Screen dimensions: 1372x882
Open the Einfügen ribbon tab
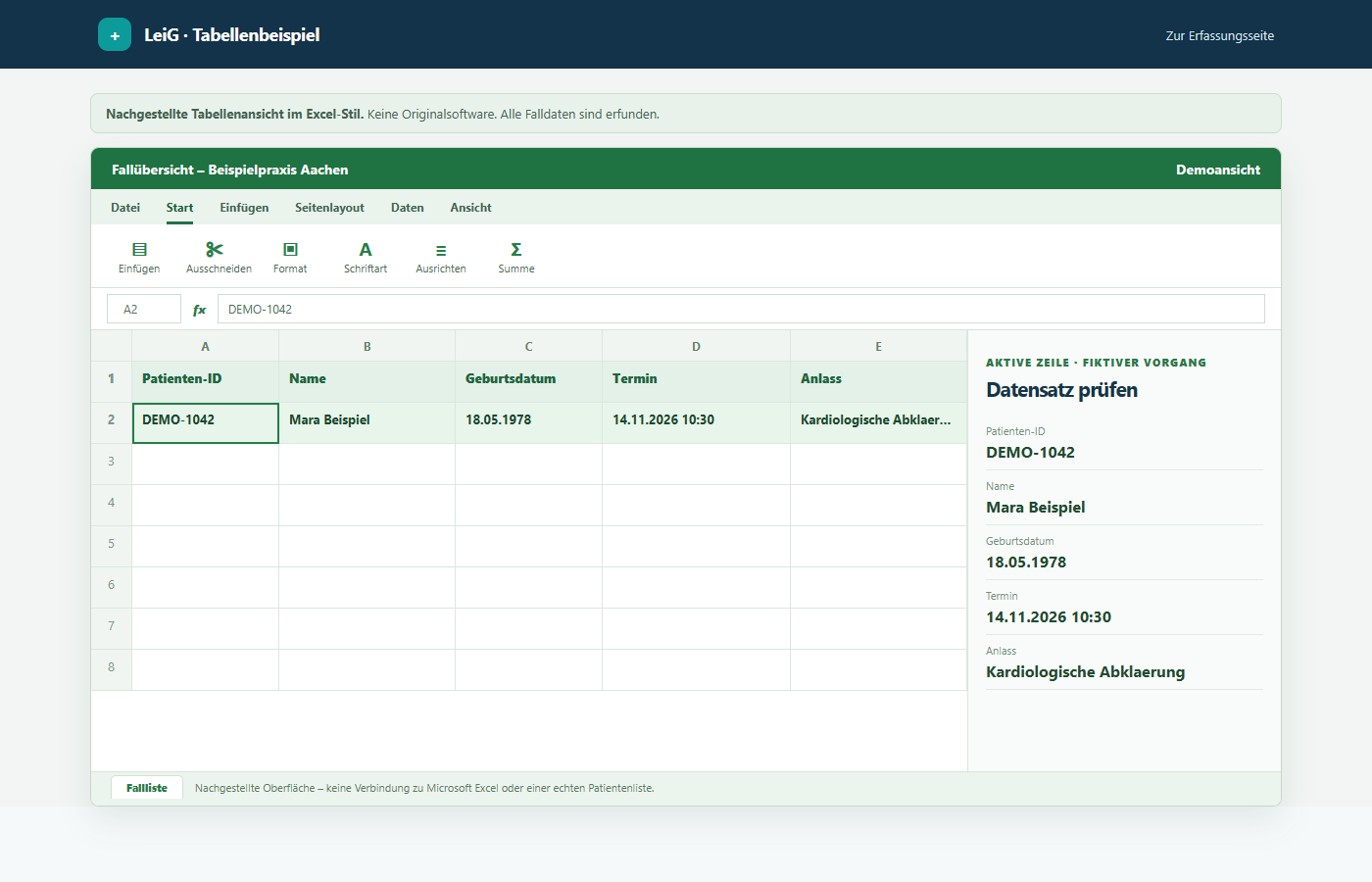(x=244, y=208)
